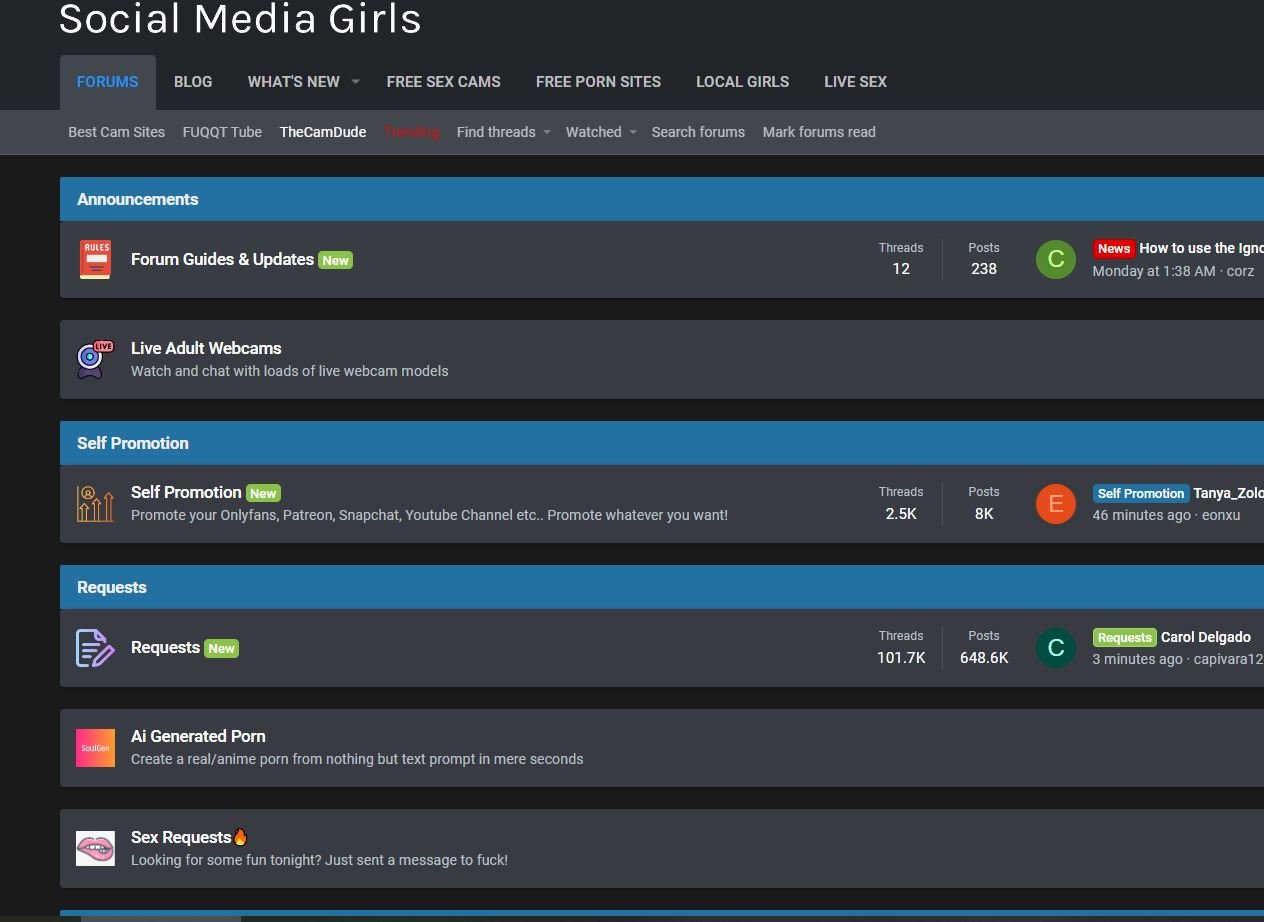1264x922 pixels.
Task: Open the Carol Delgado thread link
Action: 1207,637
